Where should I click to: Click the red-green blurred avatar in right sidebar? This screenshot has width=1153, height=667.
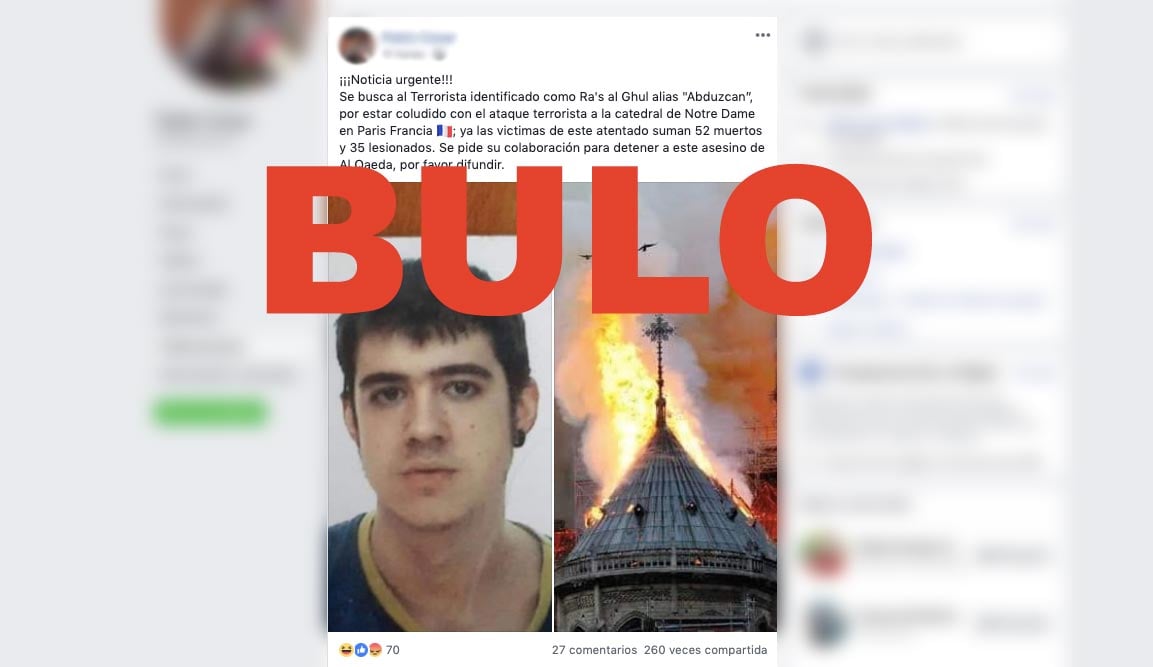pyautogui.click(x=825, y=555)
